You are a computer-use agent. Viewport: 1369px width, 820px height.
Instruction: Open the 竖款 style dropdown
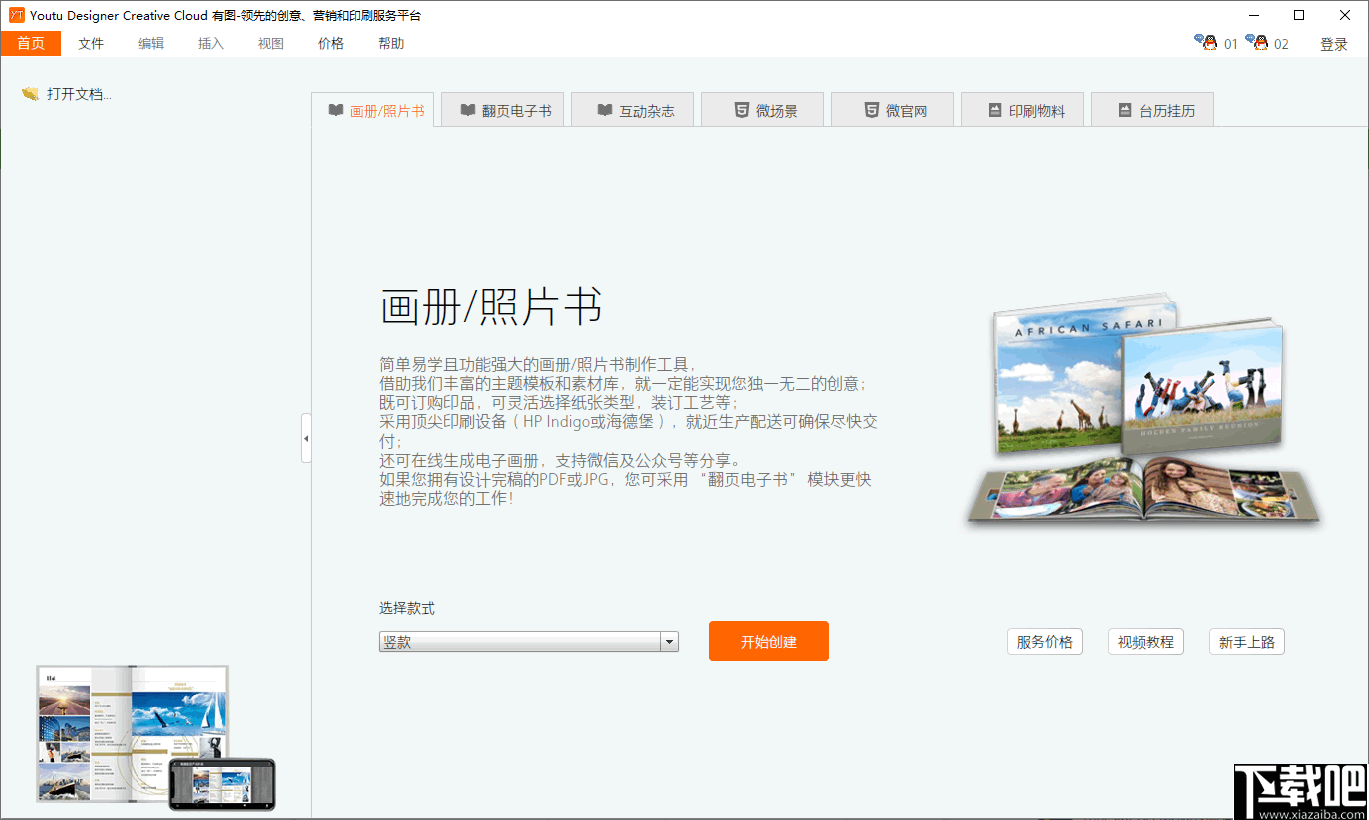(x=520, y=641)
